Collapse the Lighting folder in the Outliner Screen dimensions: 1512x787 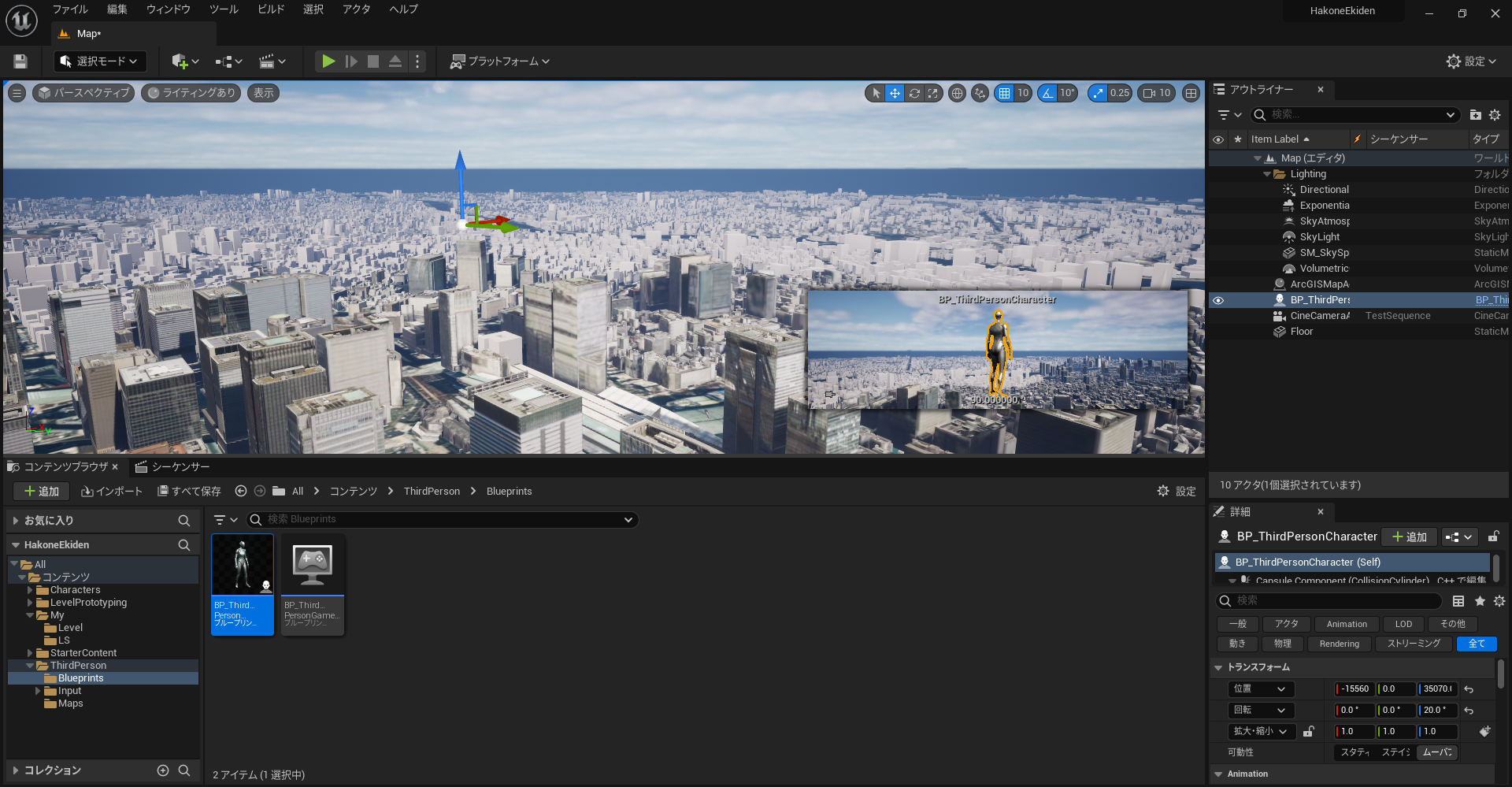point(1267,174)
